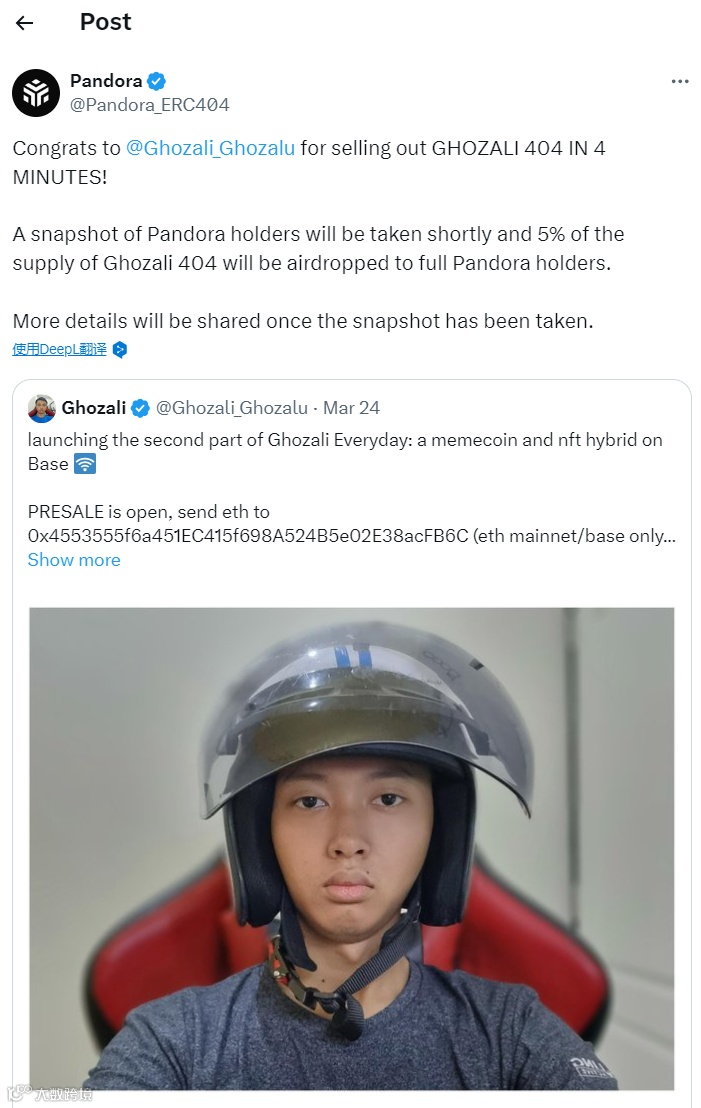701x1108 pixels.
Task: Translate post with the DeepL link
Action: point(59,349)
